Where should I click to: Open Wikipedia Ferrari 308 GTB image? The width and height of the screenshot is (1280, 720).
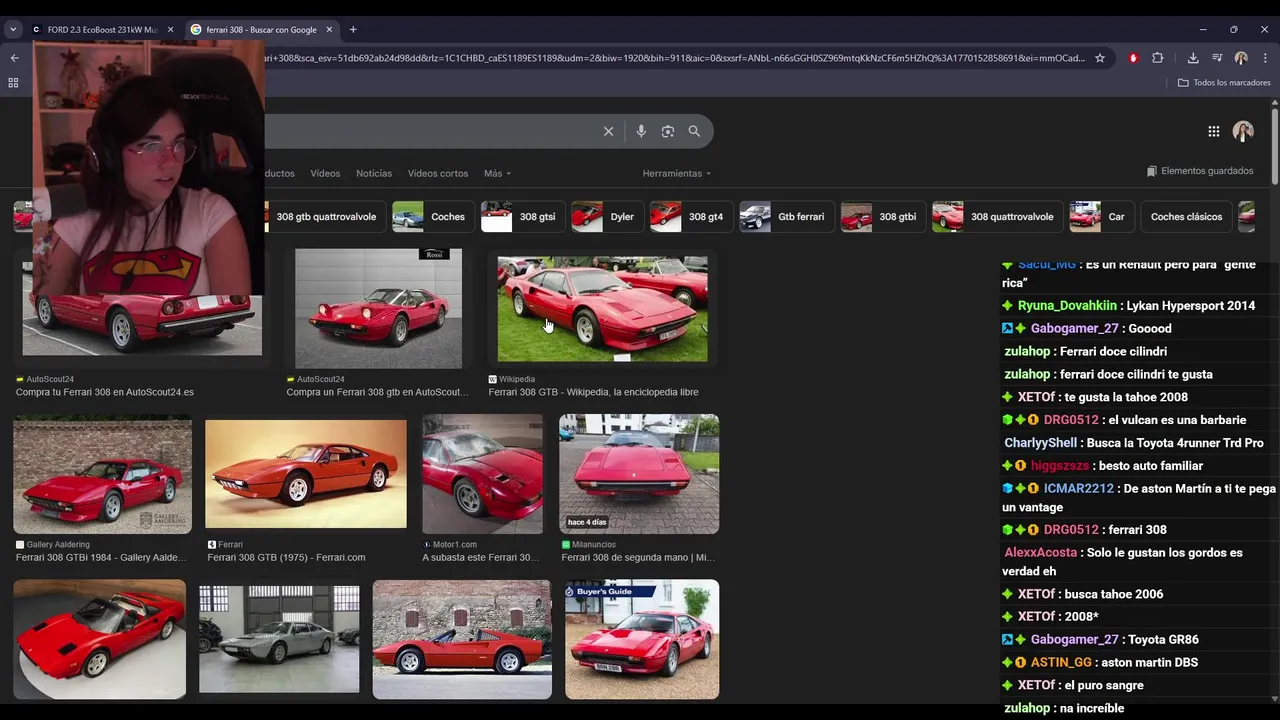coord(602,309)
